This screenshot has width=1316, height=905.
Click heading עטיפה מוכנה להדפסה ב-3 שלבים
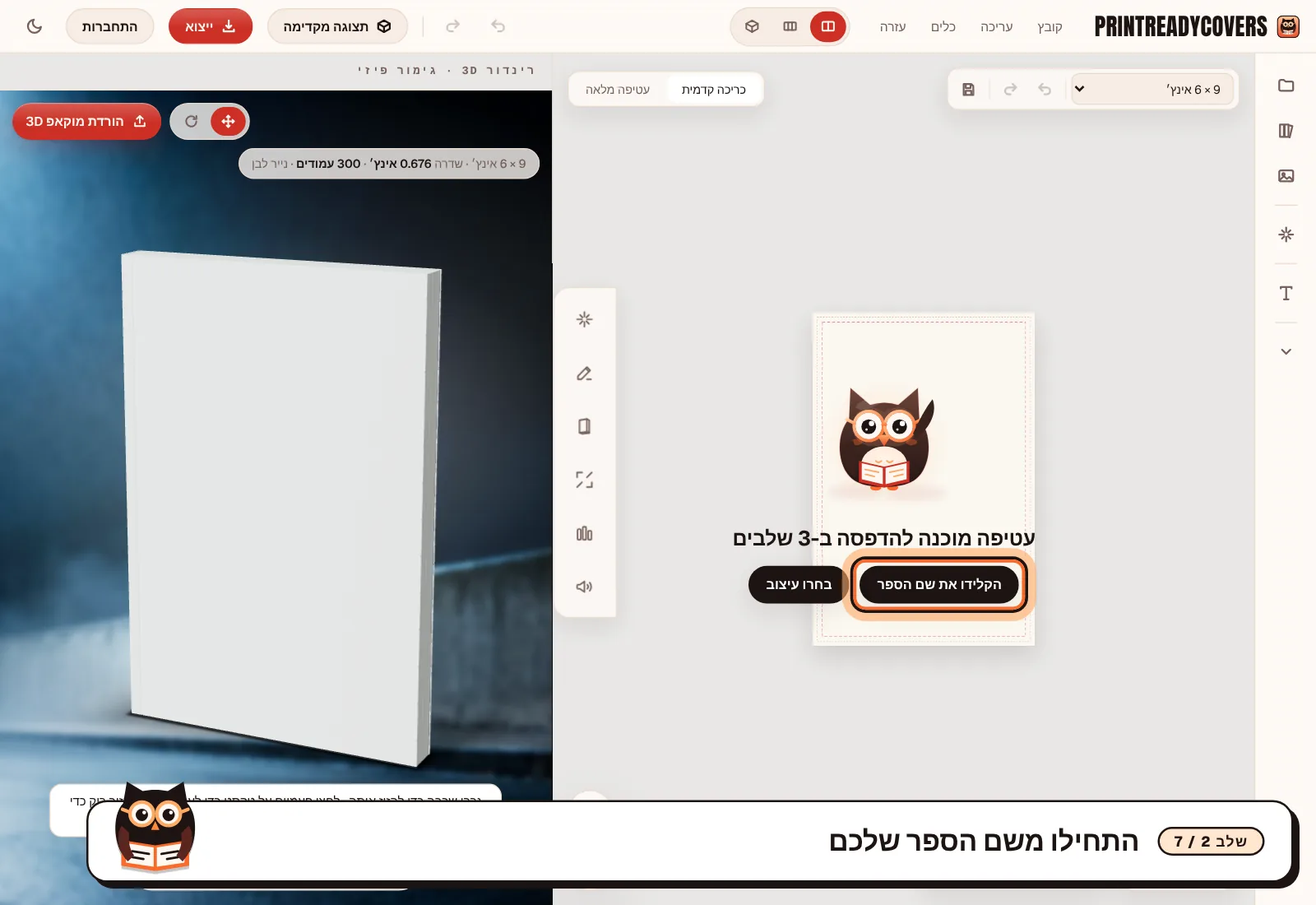(883, 537)
